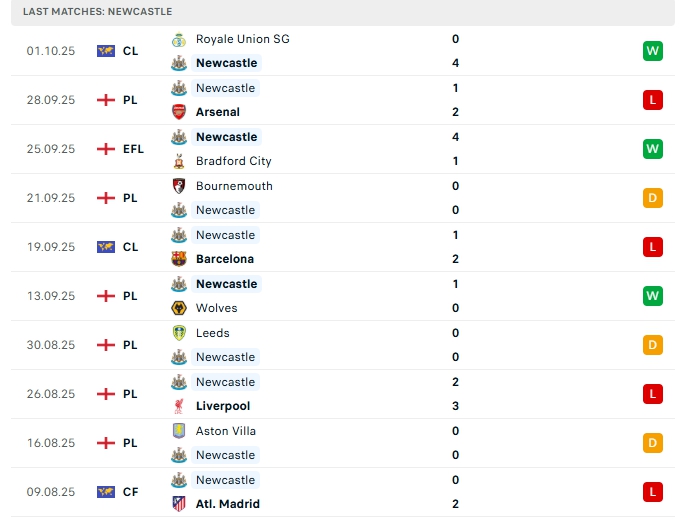Viewport: 683px width, 519px height.
Task: Click the Leeds club crest
Action: pos(179,333)
